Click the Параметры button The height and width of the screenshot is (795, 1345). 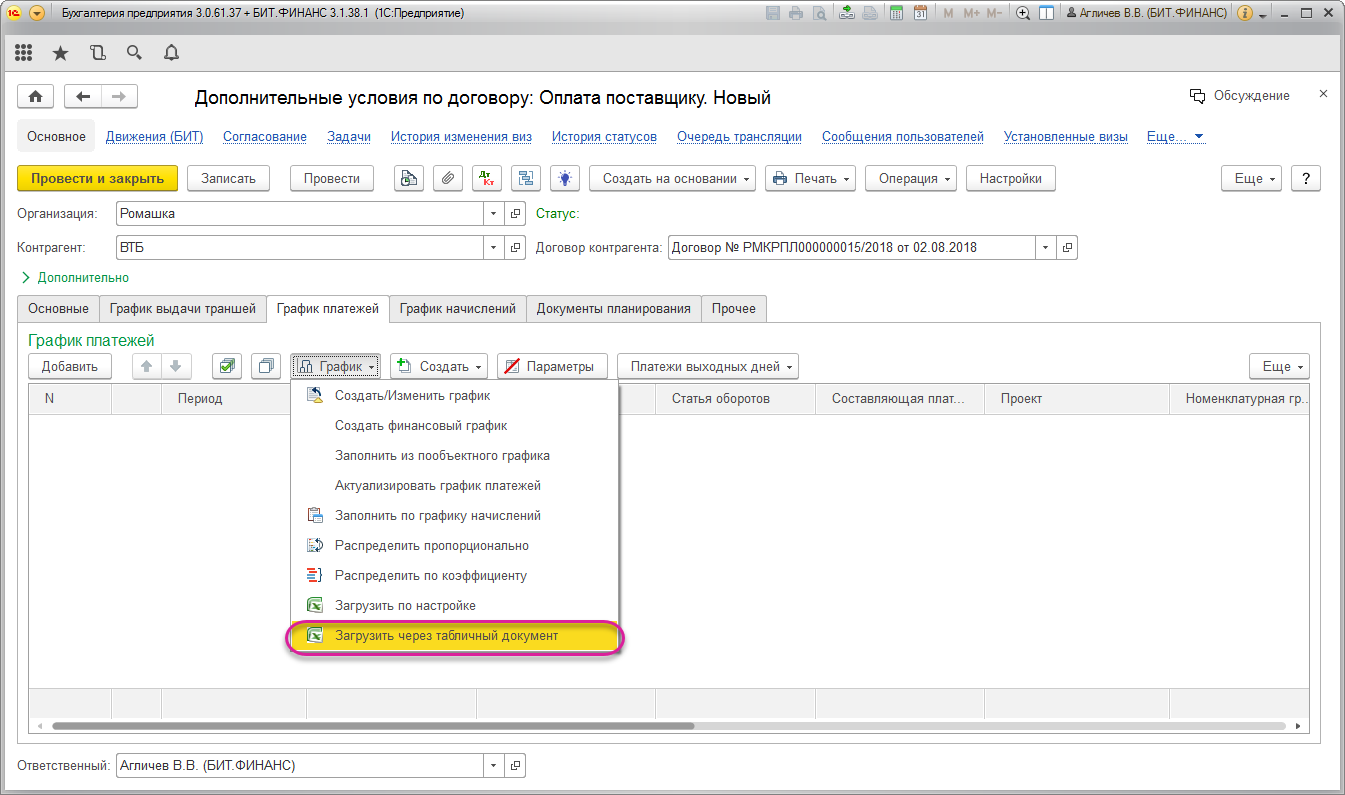coord(552,366)
